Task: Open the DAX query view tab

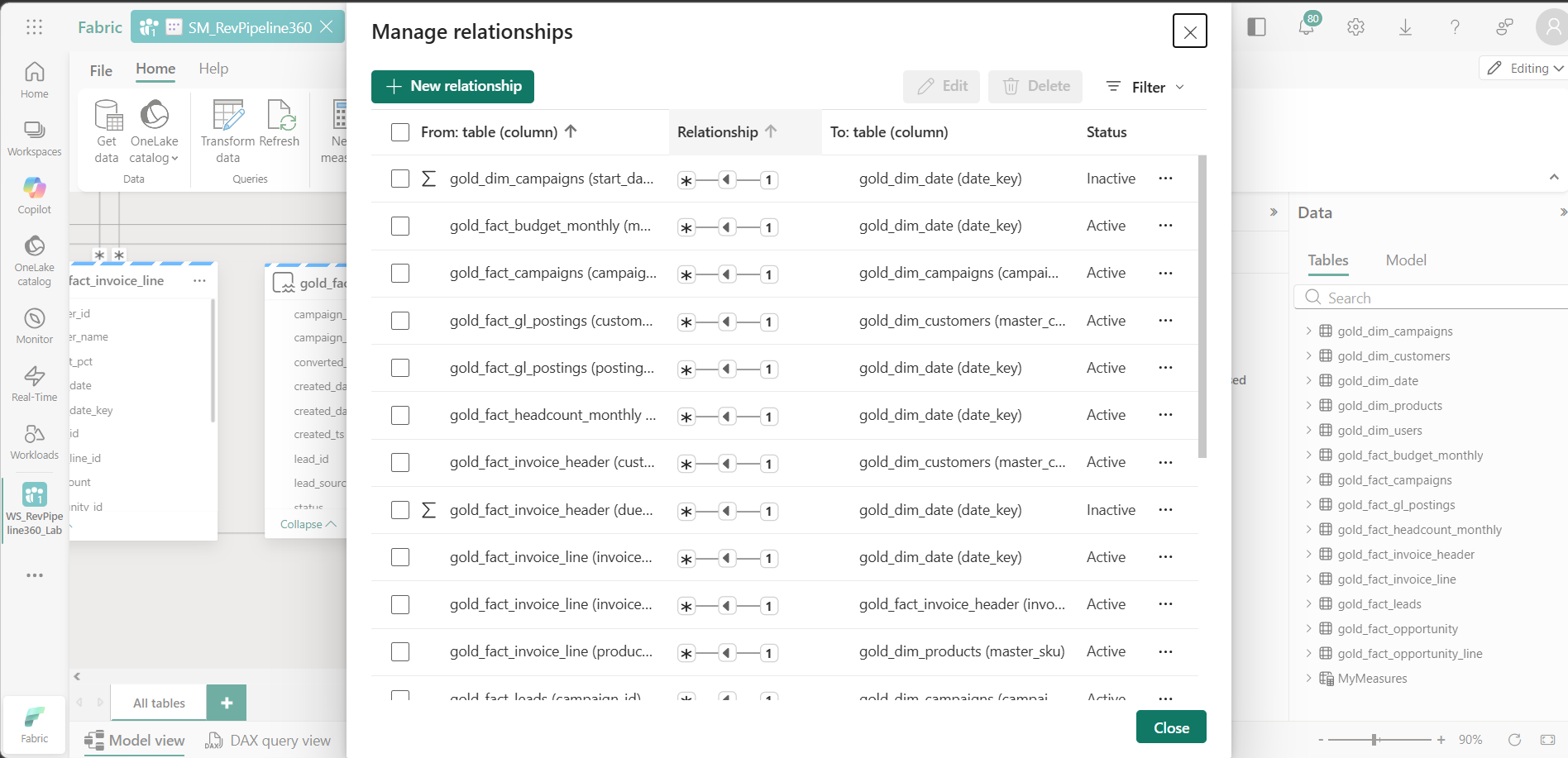Action: (280, 740)
